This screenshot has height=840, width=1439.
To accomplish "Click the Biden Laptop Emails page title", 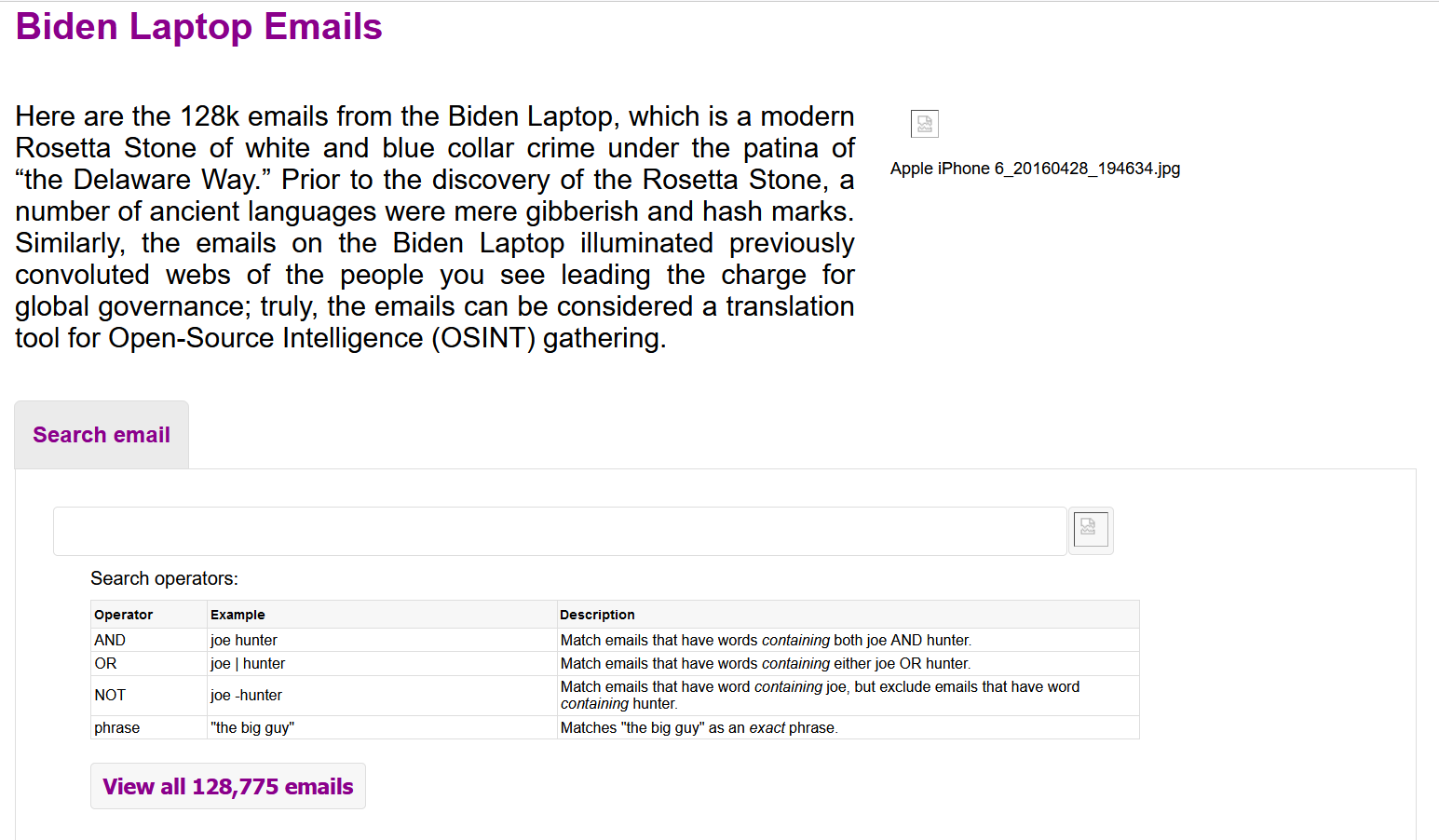I will pos(199,27).
